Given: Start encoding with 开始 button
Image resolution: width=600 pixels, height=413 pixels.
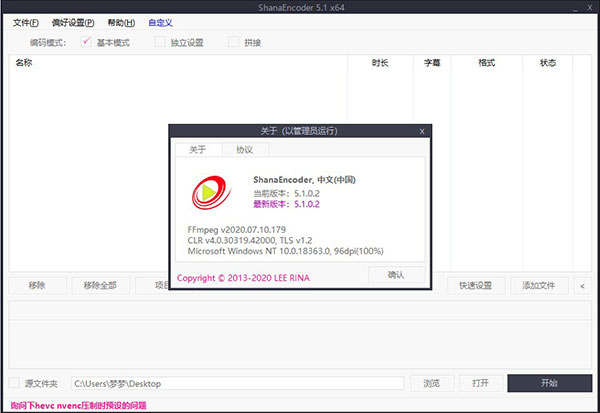Looking at the screenshot, I should [x=549, y=383].
